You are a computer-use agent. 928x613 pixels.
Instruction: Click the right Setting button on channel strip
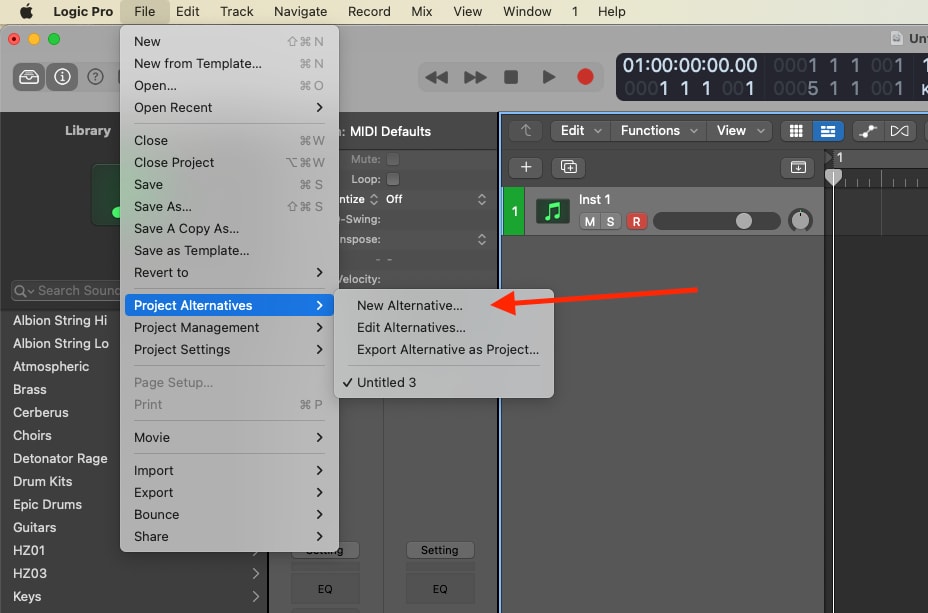[x=440, y=550]
